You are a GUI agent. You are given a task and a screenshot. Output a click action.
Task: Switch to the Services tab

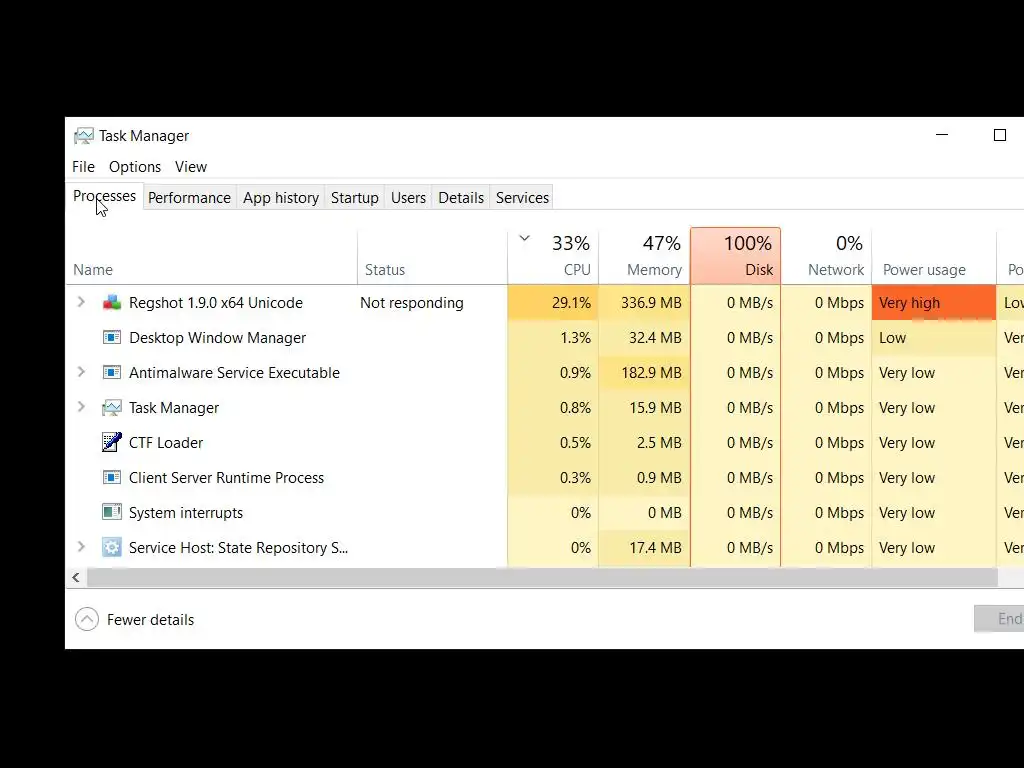tap(522, 198)
